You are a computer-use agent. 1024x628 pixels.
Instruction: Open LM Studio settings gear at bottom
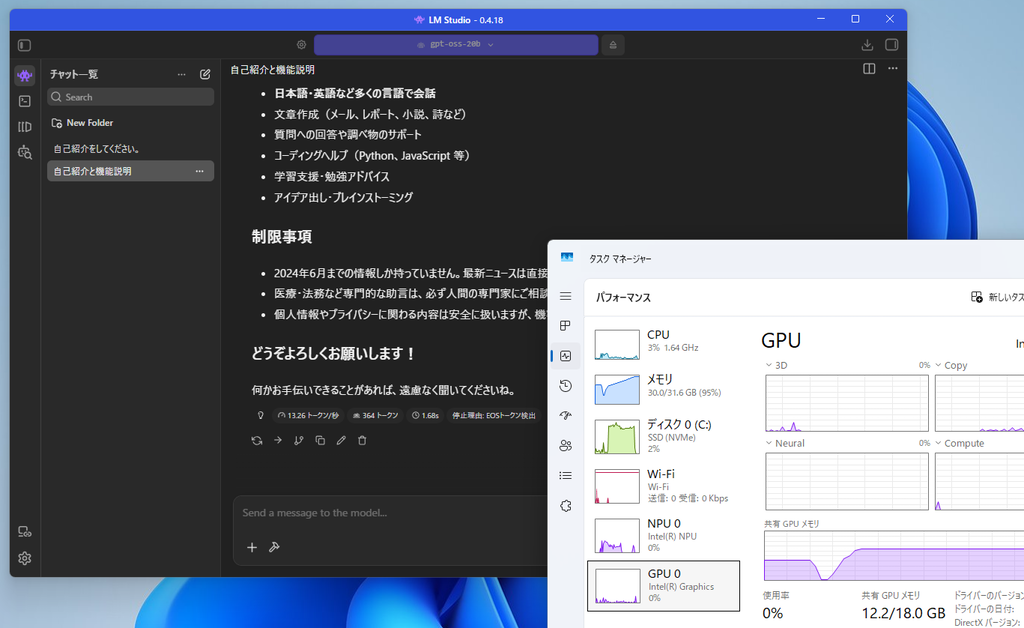coord(25,558)
